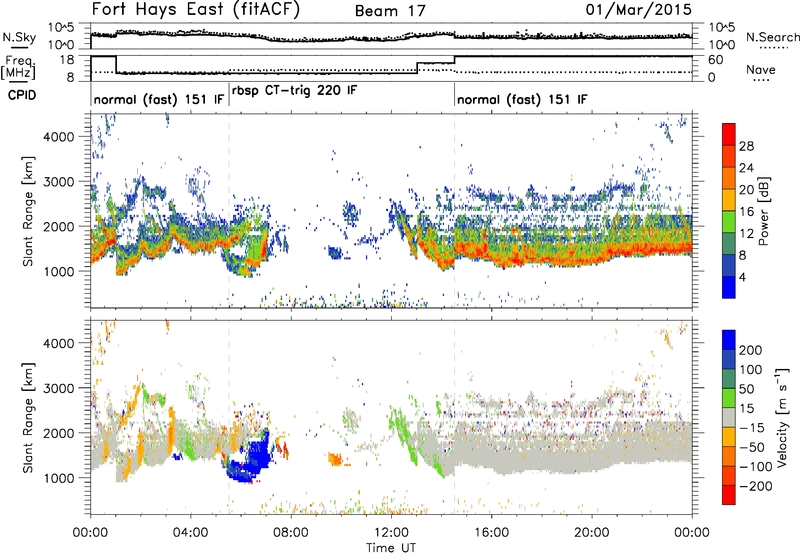This screenshot has width=800, height=554.
Task: Click the '20:00' time tick label
Action: [591, 533]
